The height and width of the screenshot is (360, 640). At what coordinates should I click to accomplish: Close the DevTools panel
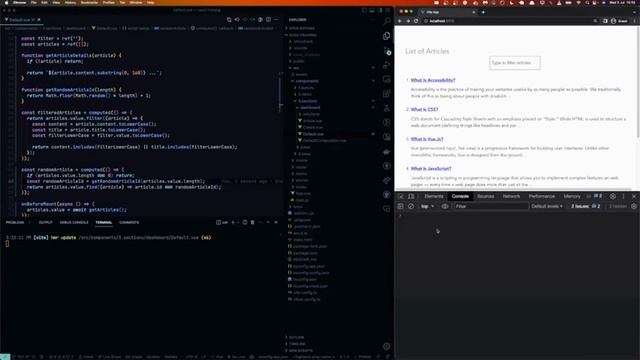(x=634, y=196)
